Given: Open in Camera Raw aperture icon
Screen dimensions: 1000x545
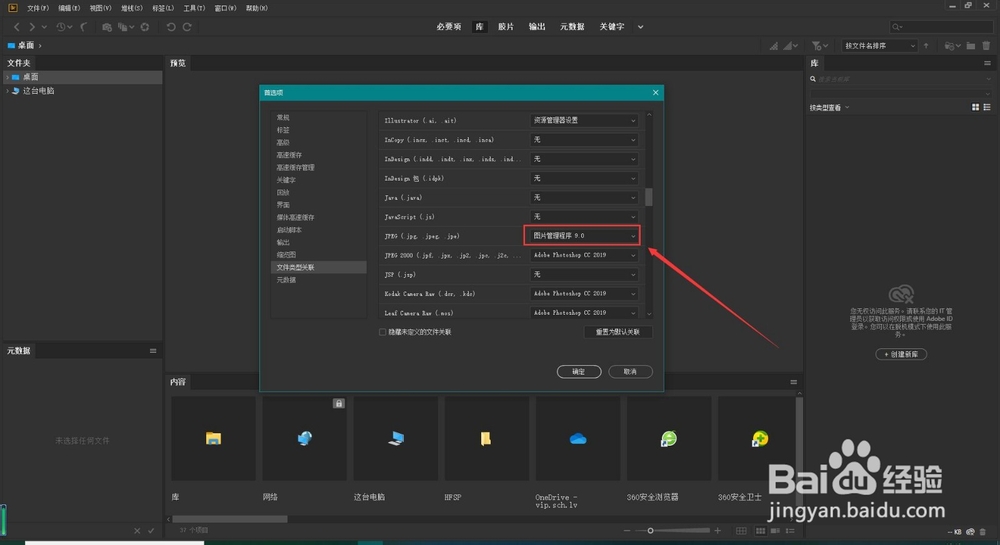Looking at the screenshot, I should [x=145, y=27].
